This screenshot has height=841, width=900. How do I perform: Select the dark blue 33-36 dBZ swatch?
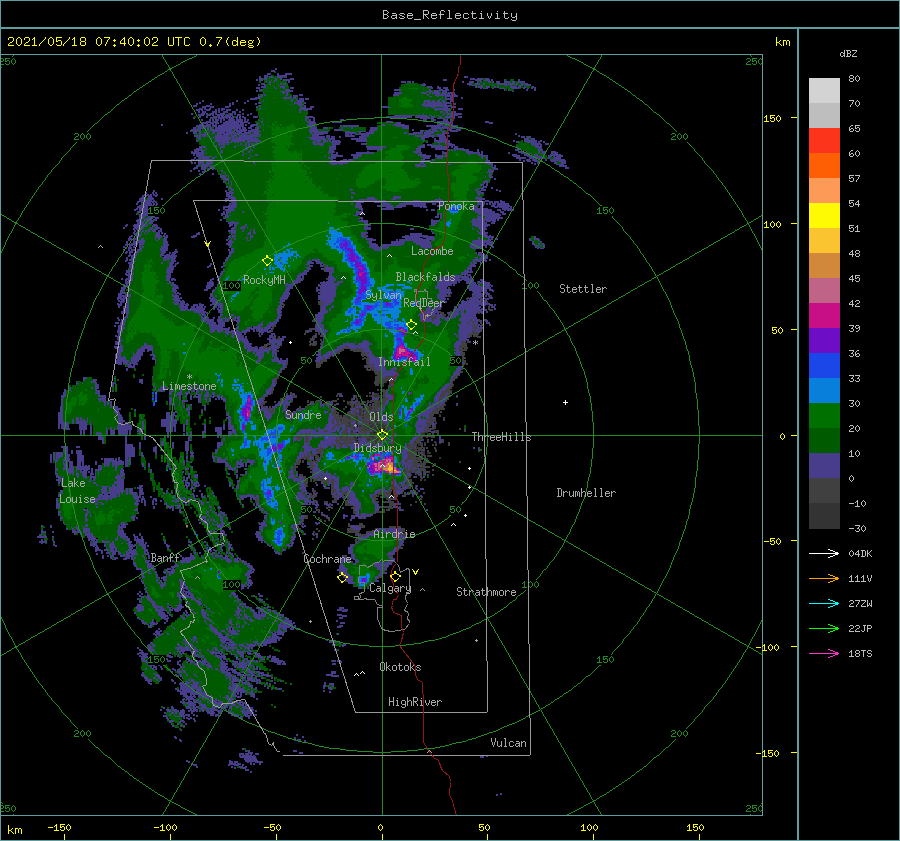(824, 366)
